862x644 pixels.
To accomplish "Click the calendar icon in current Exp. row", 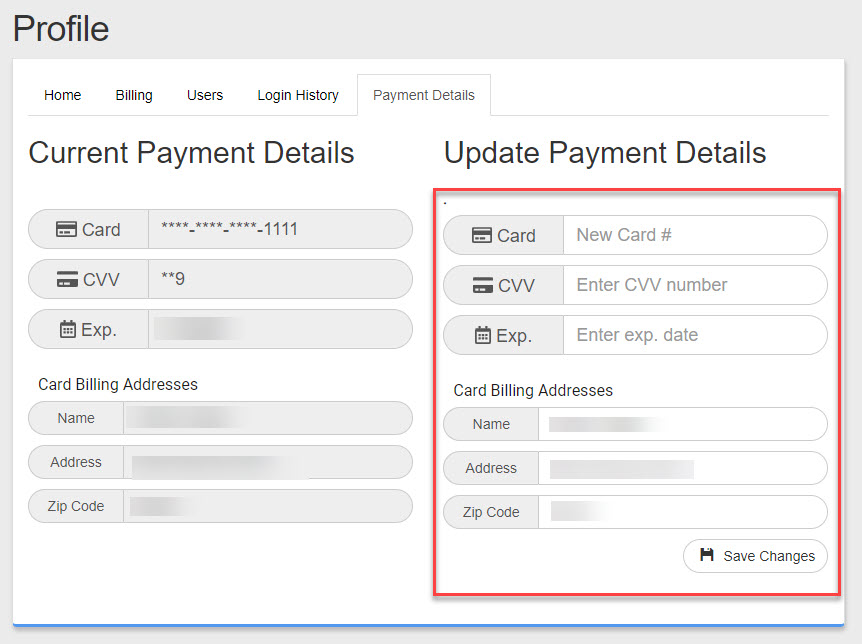I will (67, 330).
